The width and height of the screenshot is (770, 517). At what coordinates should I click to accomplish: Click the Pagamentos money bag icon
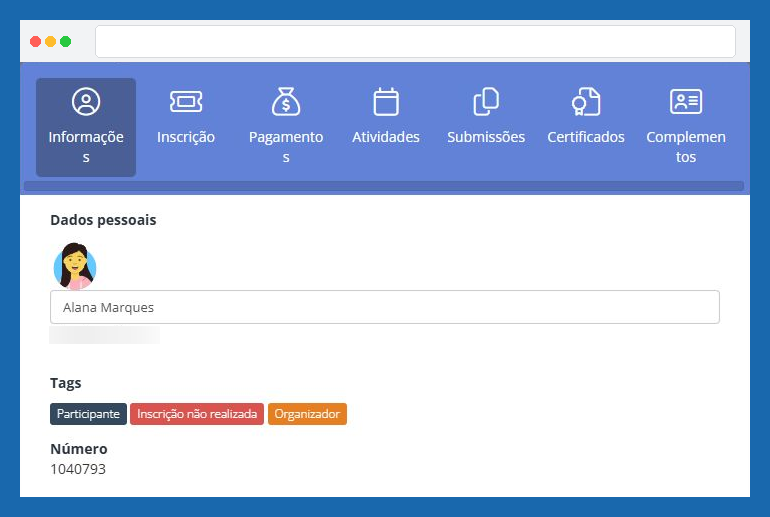click(286, 102)
